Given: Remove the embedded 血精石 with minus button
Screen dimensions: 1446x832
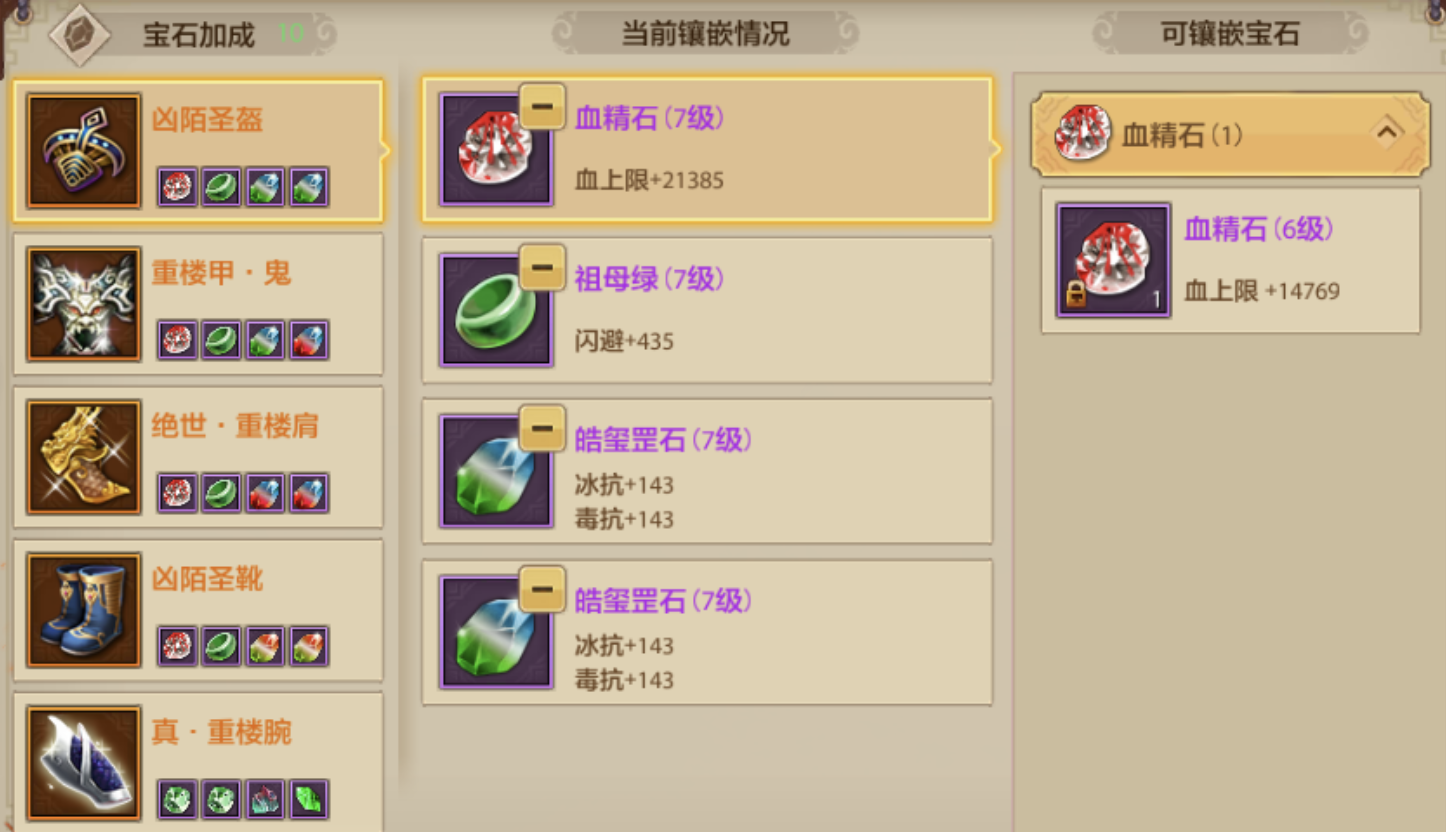Looking at the screenshot, I should pos(542,106).
